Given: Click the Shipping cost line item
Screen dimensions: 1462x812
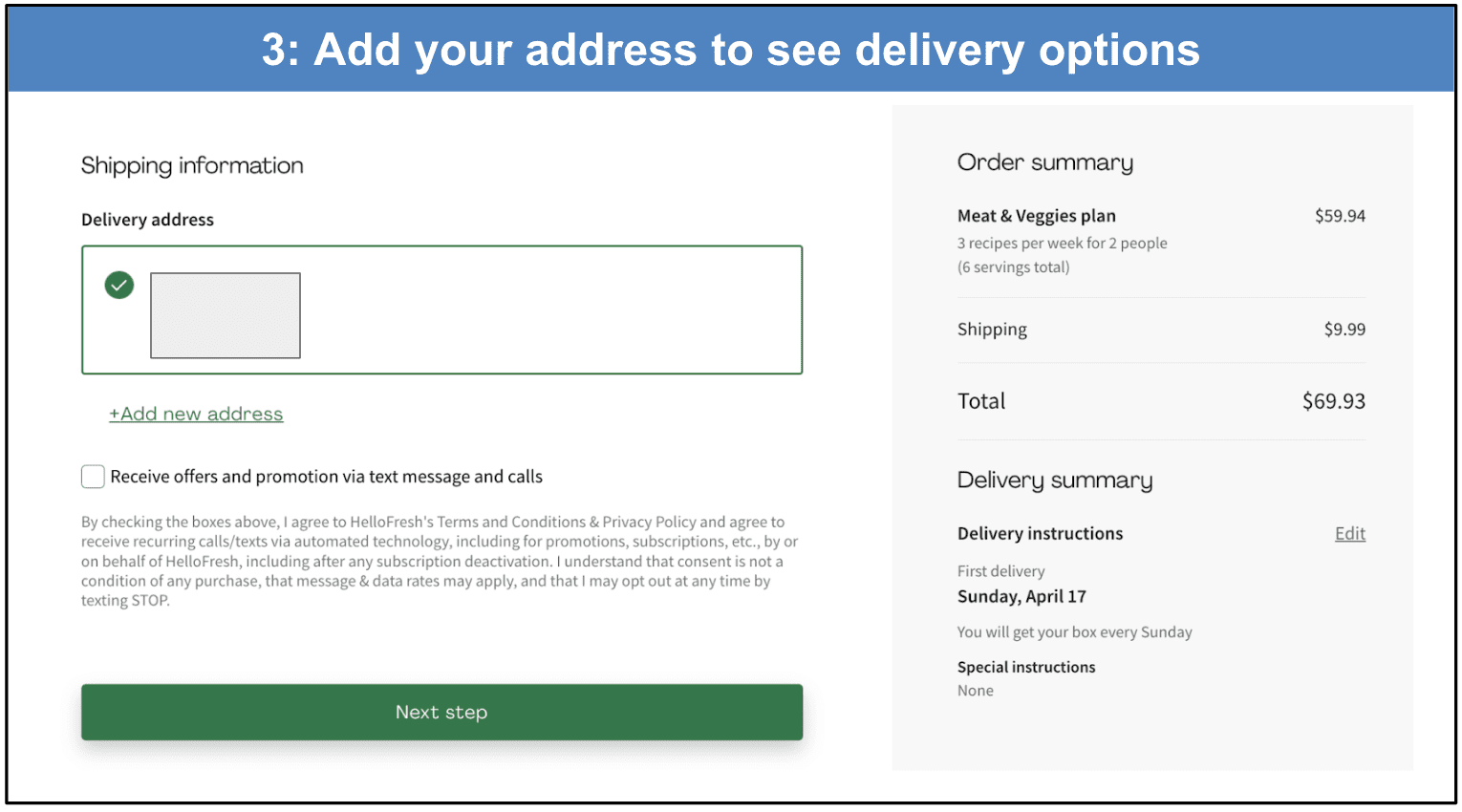Looking at the screenshot, I should point(992,329).
